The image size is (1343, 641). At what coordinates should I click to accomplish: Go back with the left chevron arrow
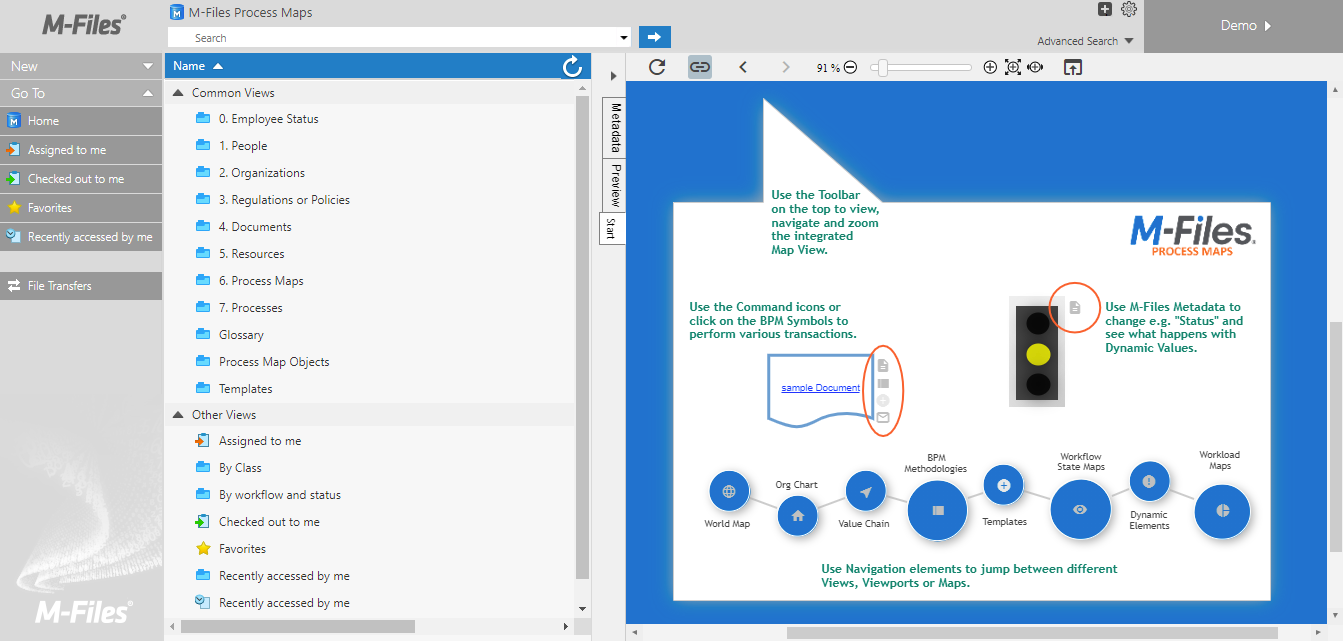tap(743, 67)
